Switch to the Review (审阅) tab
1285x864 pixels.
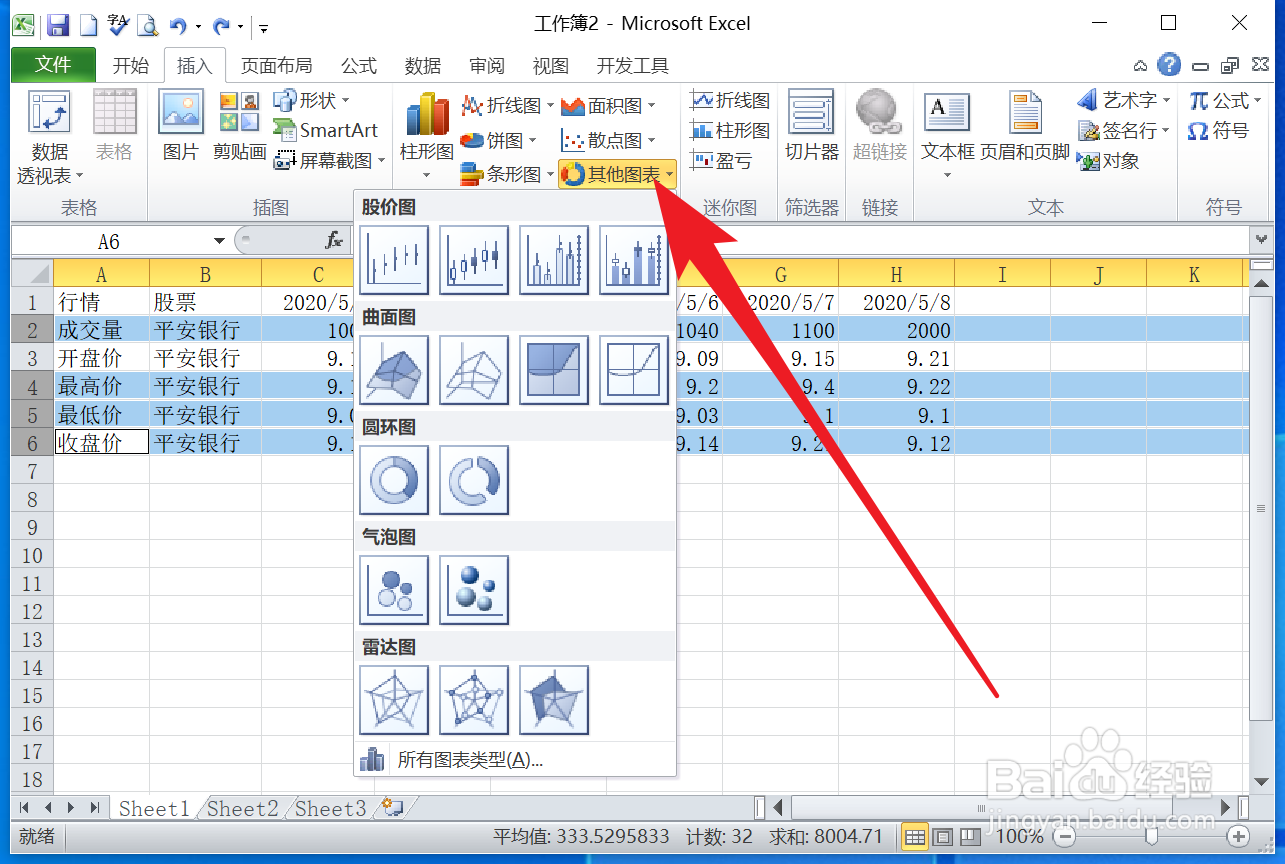click(487, 66)
